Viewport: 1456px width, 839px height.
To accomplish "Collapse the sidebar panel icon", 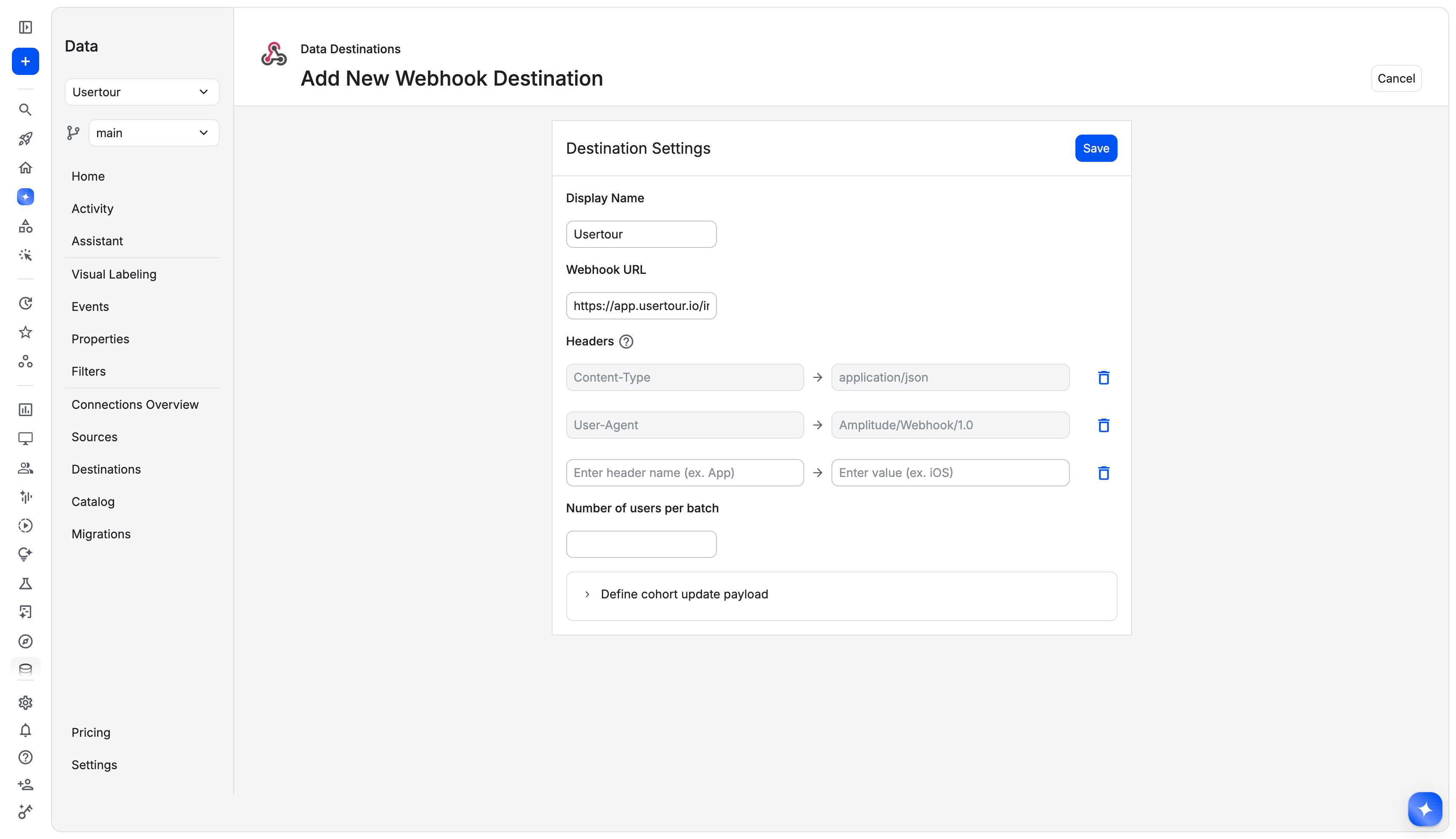I will click(x=26, y=27).
